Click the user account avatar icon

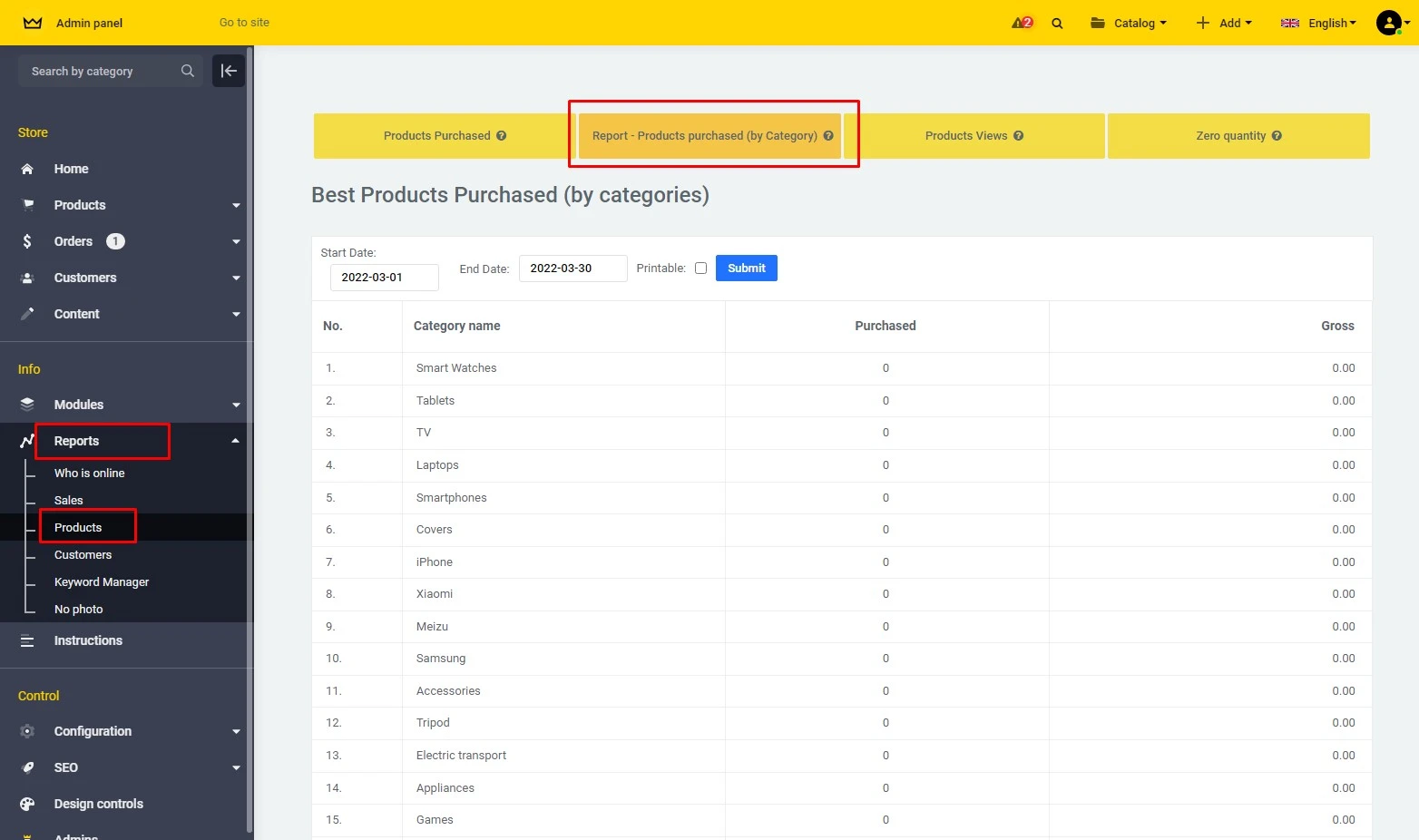[x=1389, y=23]
